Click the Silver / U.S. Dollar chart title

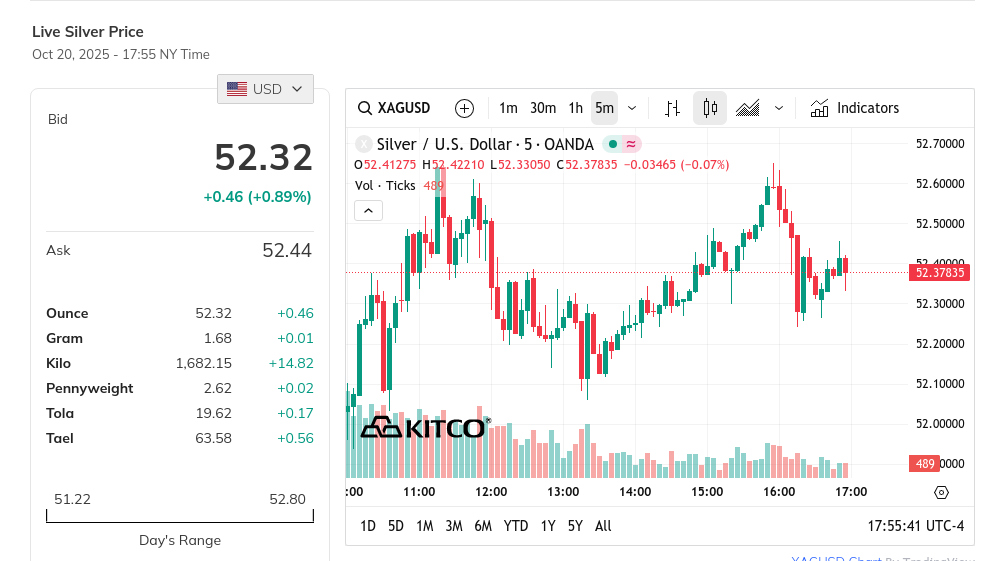tap(485, 144)
